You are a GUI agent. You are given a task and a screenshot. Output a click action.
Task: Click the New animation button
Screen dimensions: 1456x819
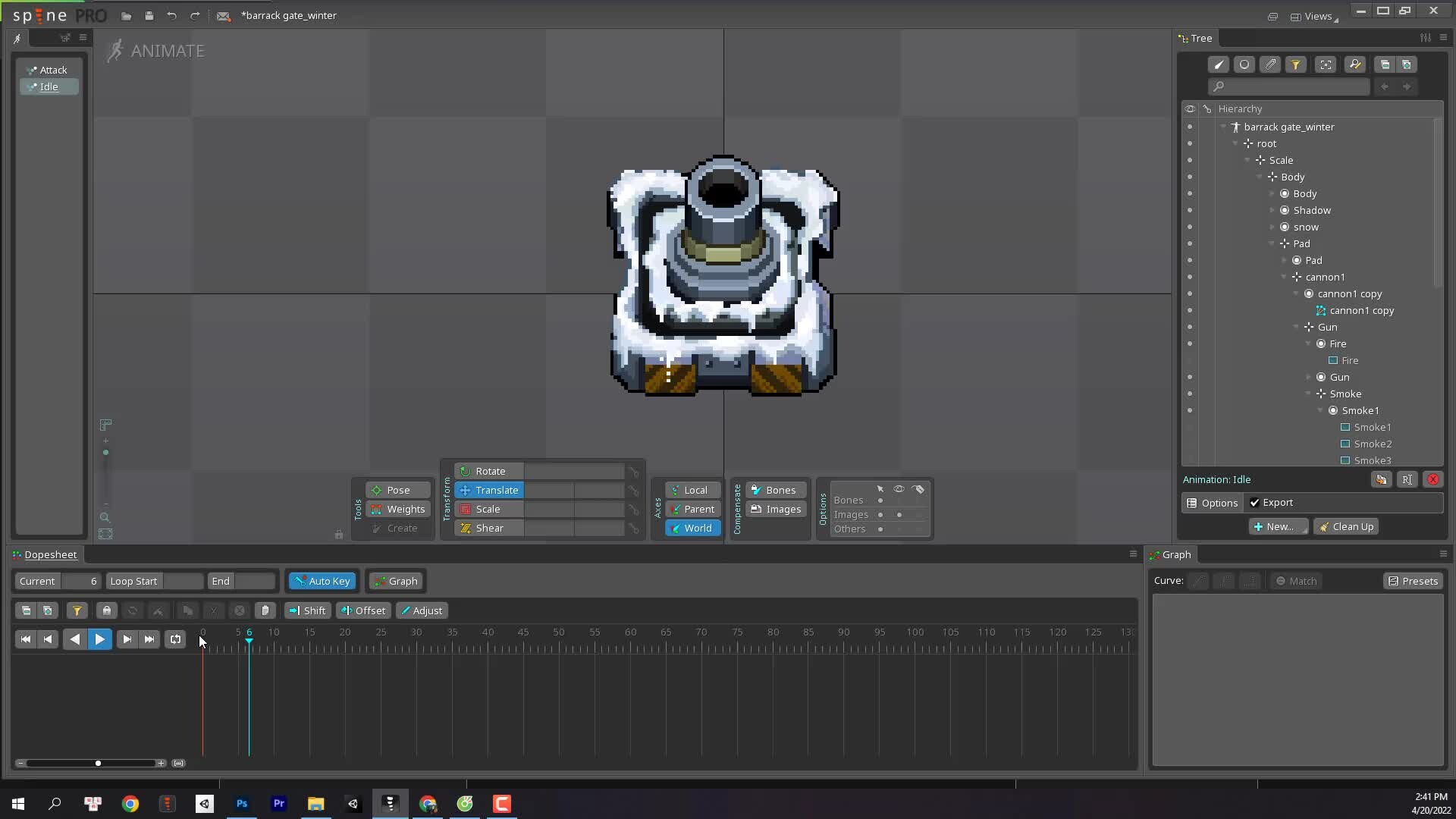click(x=1277, y=526)
